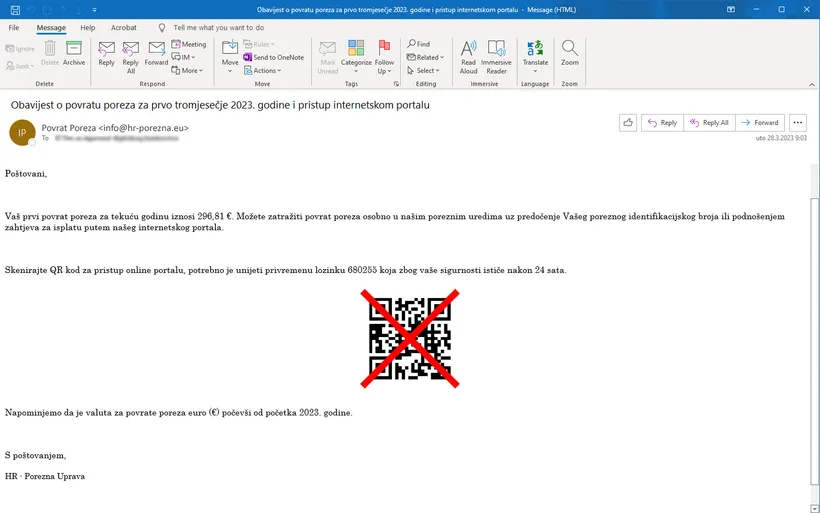The width and height of the screenshot is (820, 513).
Task: Open the Help tab
Action: click(x=88, y=28)
